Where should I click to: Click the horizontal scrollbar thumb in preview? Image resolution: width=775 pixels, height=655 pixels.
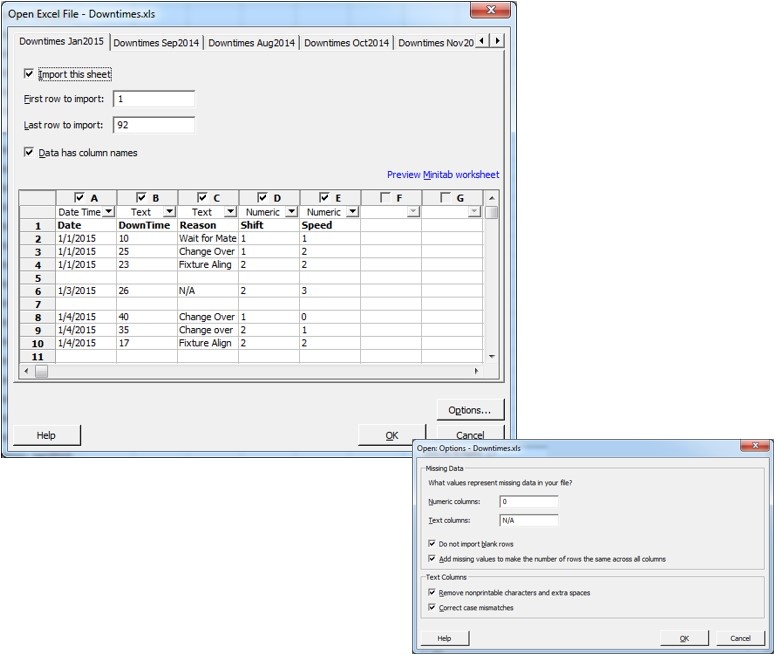(x=41, y=371)
